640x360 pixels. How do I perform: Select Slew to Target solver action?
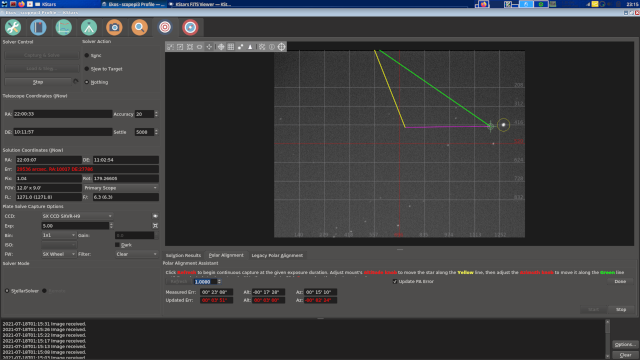tap(87, 69)
